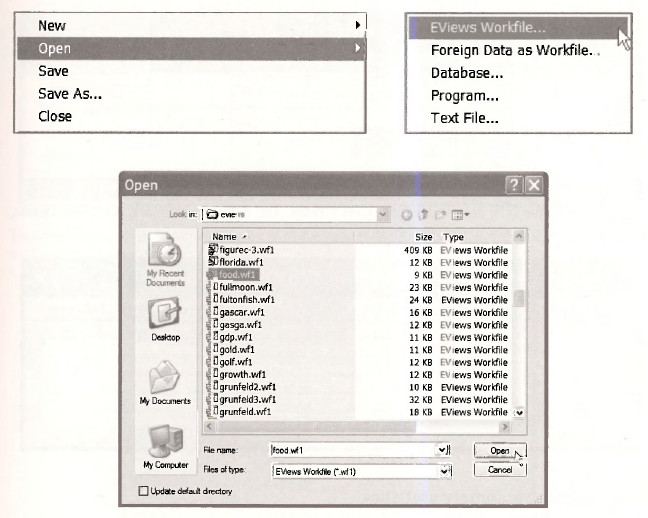Image resolution: width=648 pixels, height=518 pixels.
Task: Select gasga.wf1 file
Action: (240, 325)
